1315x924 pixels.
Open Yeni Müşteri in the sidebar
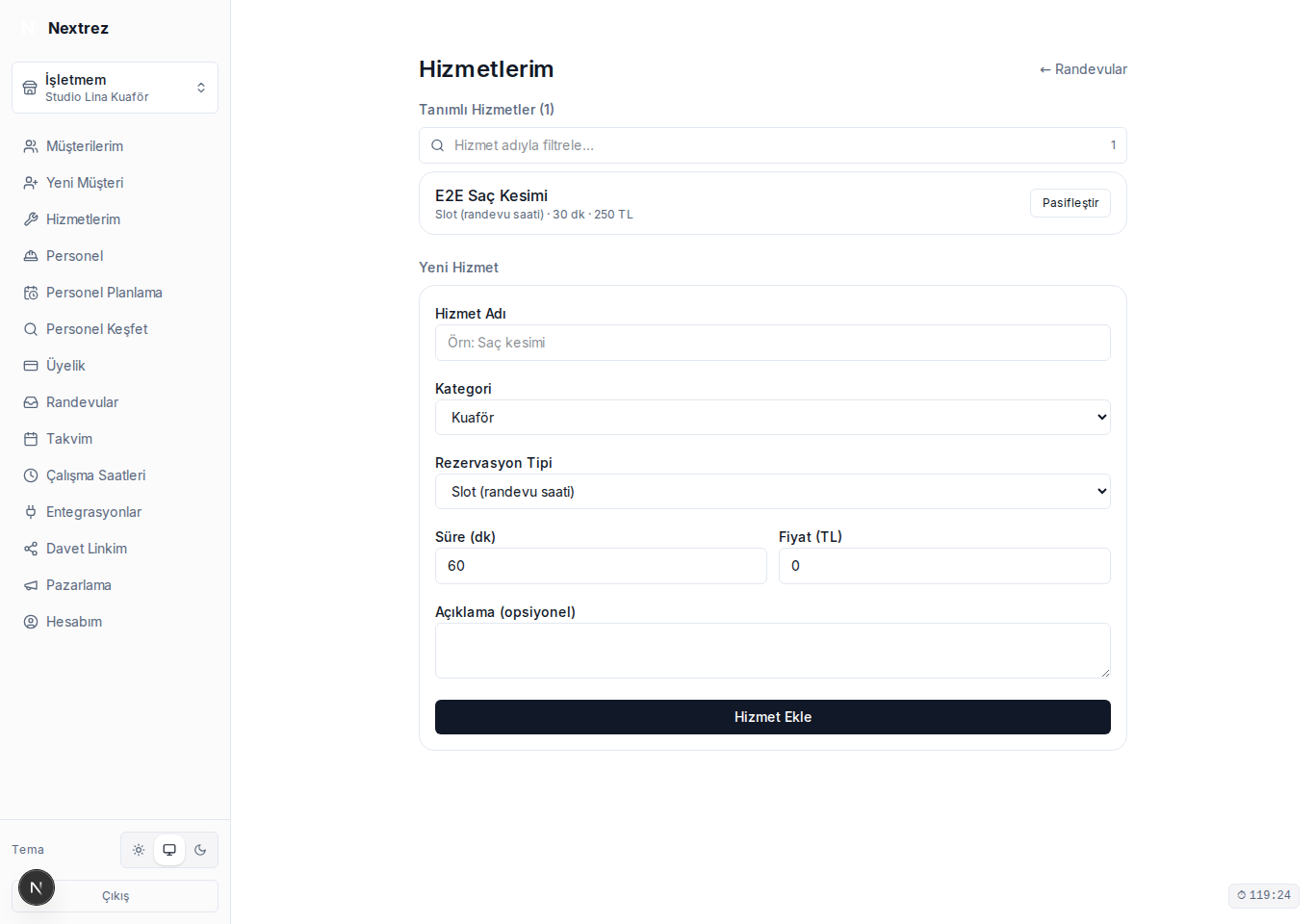pyautogui.click(x=116, y=183)
